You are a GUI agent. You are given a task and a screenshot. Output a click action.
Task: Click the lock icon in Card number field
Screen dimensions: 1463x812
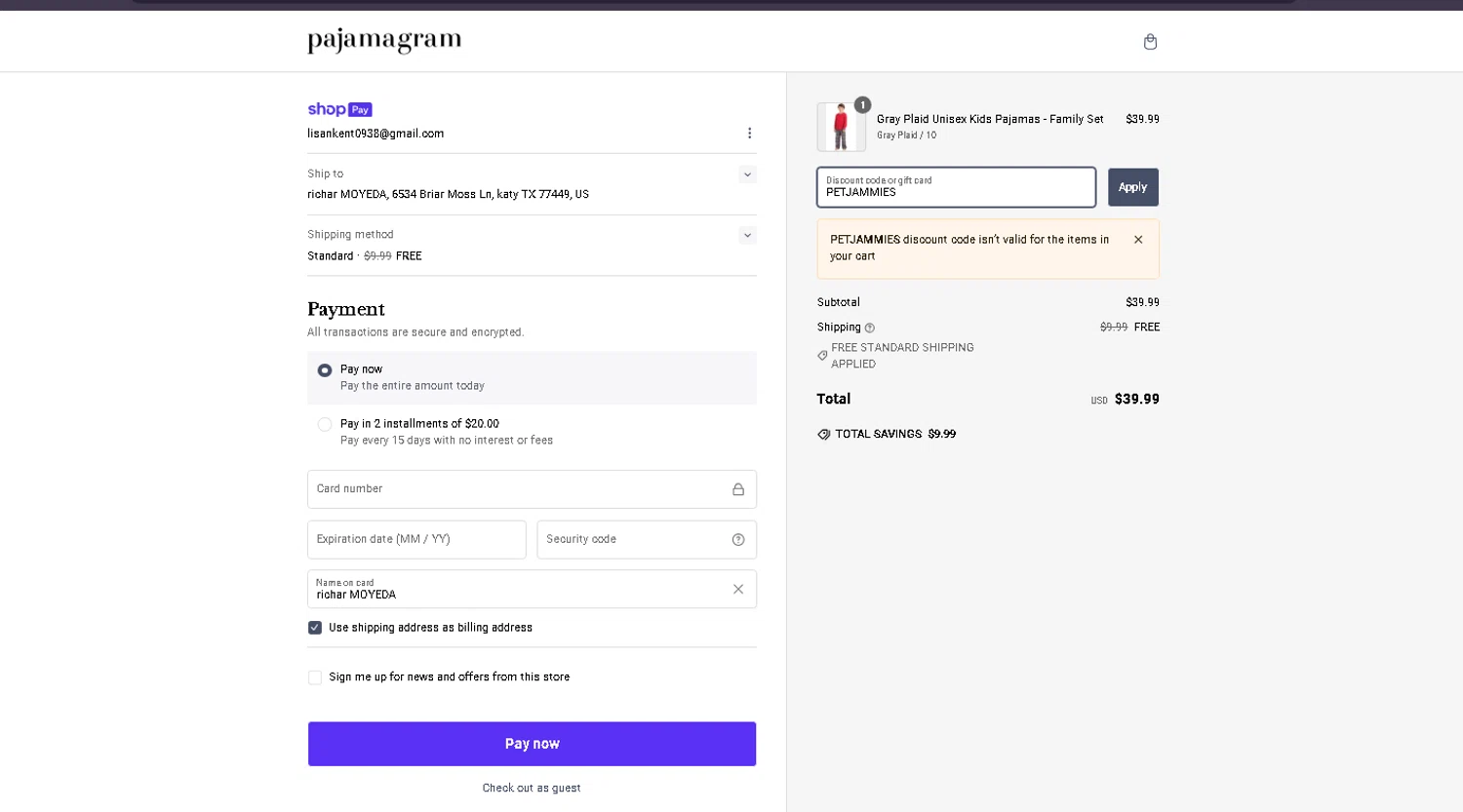[x=738, y=489]
